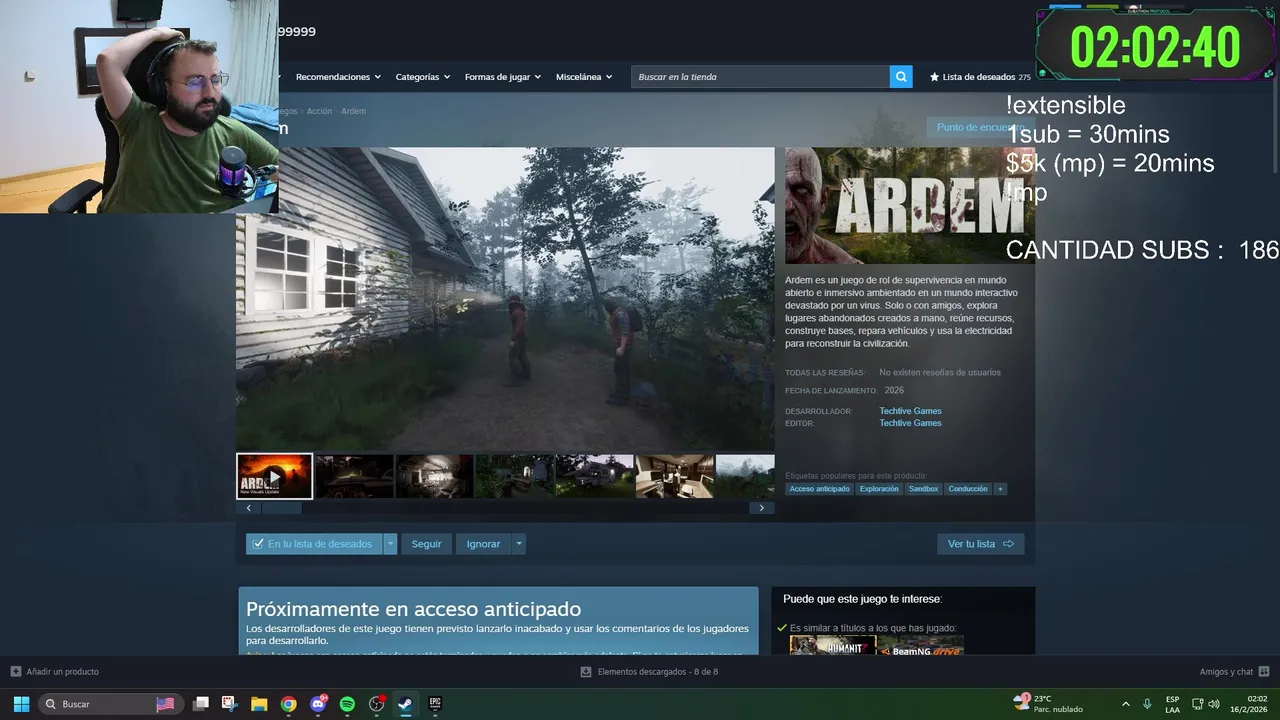This screenshot has height=720, width=1280.
Task: Click the volume speaker icon in the tray
Action: point(1214,704)
